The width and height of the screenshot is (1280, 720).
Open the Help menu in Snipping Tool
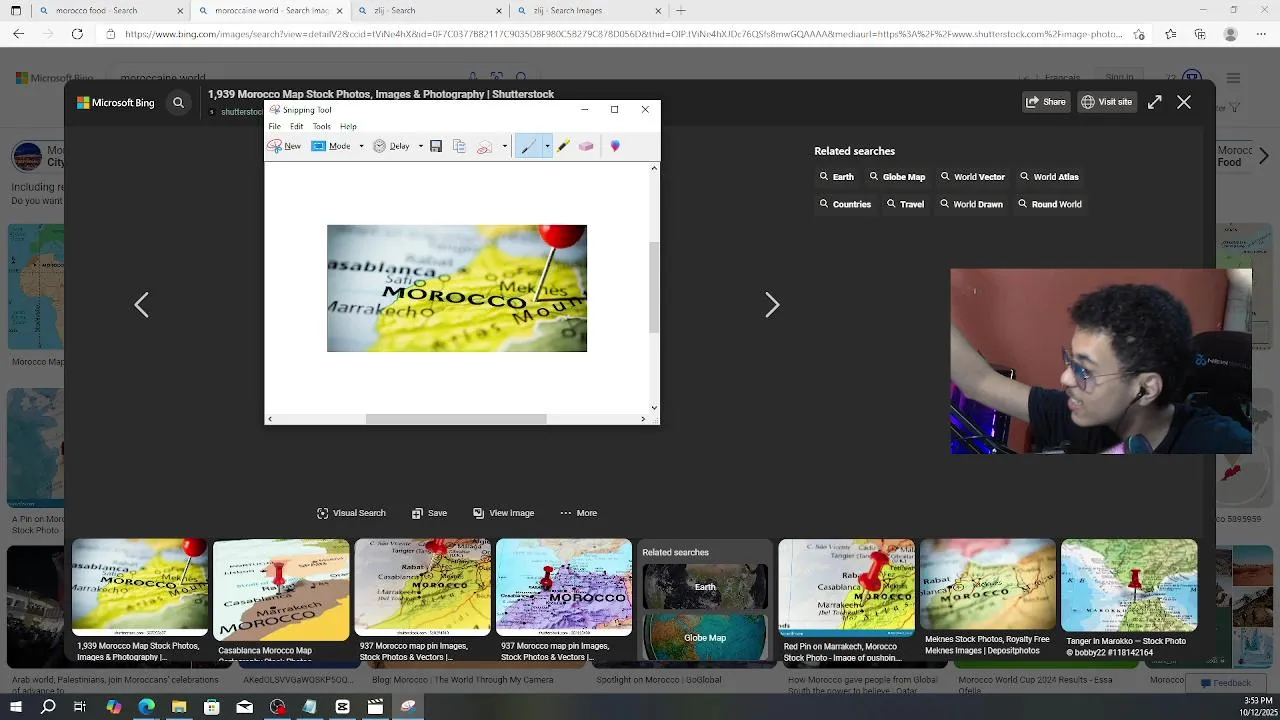point(348,127)
